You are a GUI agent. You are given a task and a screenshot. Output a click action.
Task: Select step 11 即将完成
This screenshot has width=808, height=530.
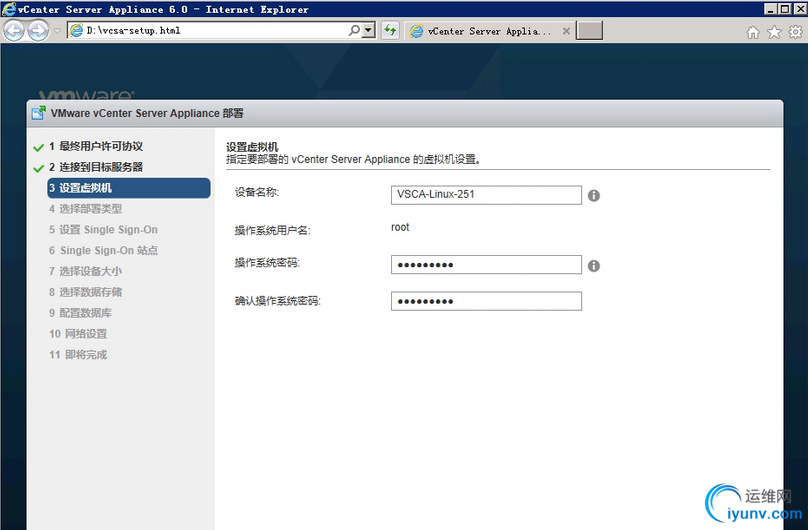[78, 354]
